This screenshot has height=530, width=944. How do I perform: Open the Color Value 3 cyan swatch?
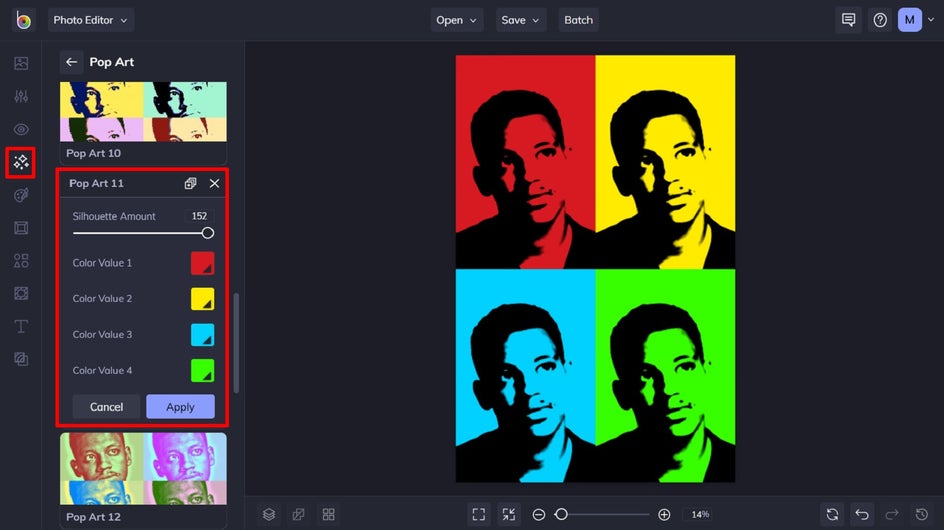pos(202,334)
